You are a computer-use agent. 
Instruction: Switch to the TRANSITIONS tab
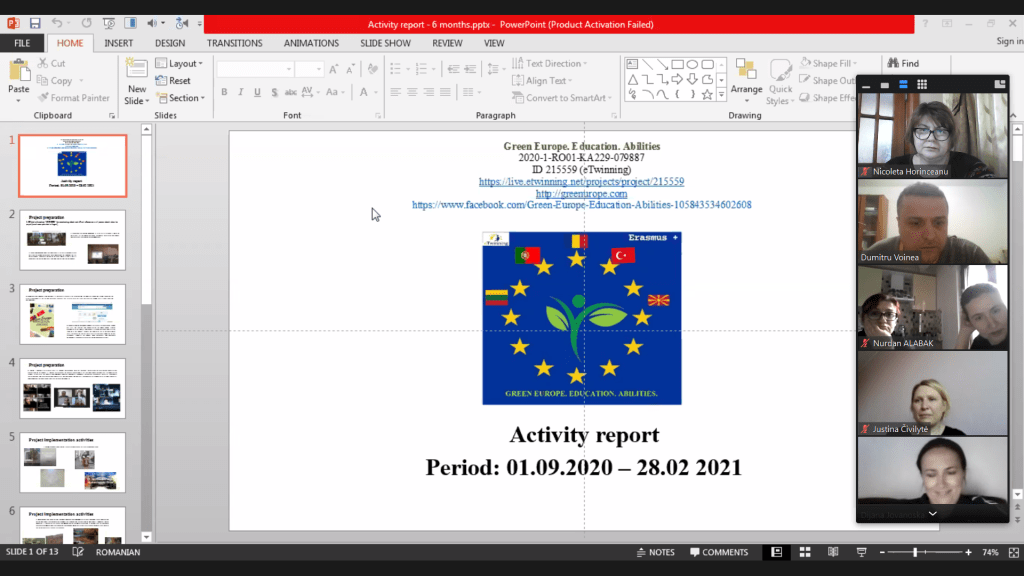click(234, 43)
